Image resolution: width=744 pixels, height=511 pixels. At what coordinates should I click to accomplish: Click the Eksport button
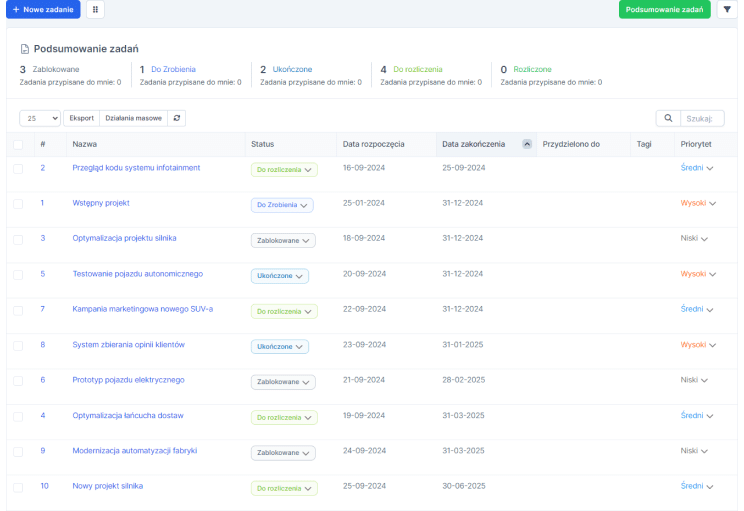[x=82, y=118]
